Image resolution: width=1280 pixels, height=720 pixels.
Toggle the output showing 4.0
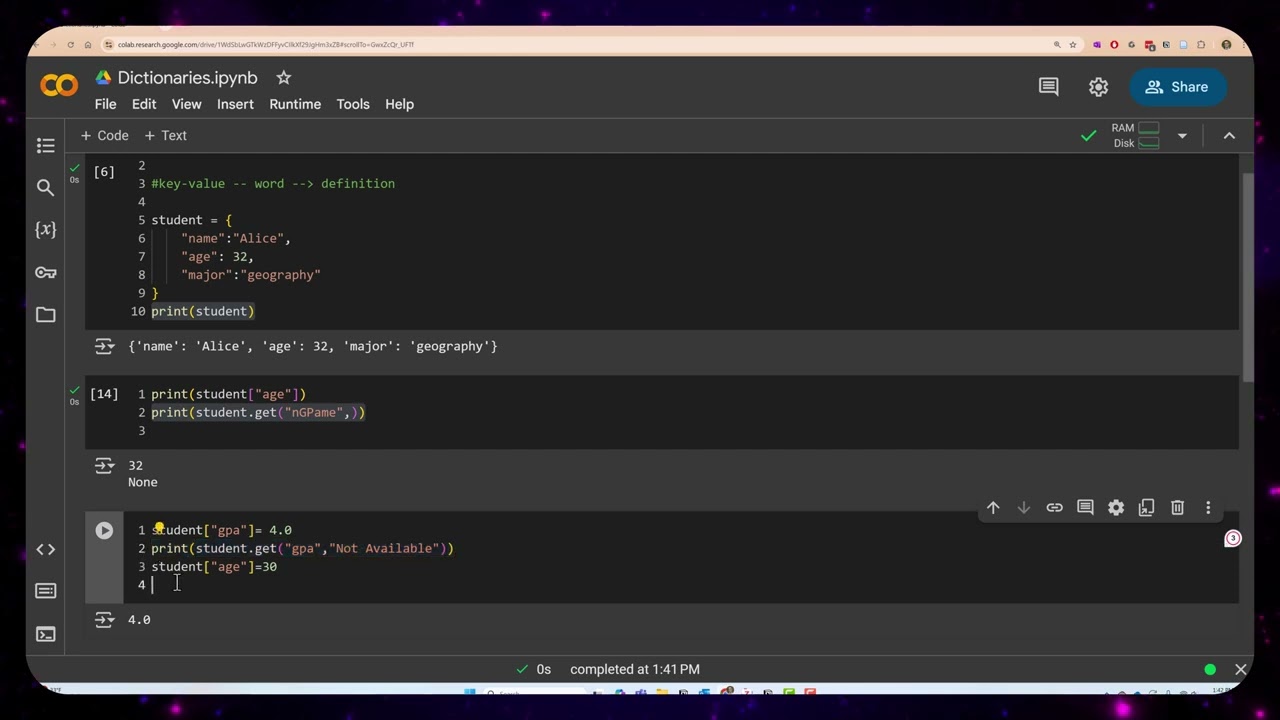pos(104,620)
